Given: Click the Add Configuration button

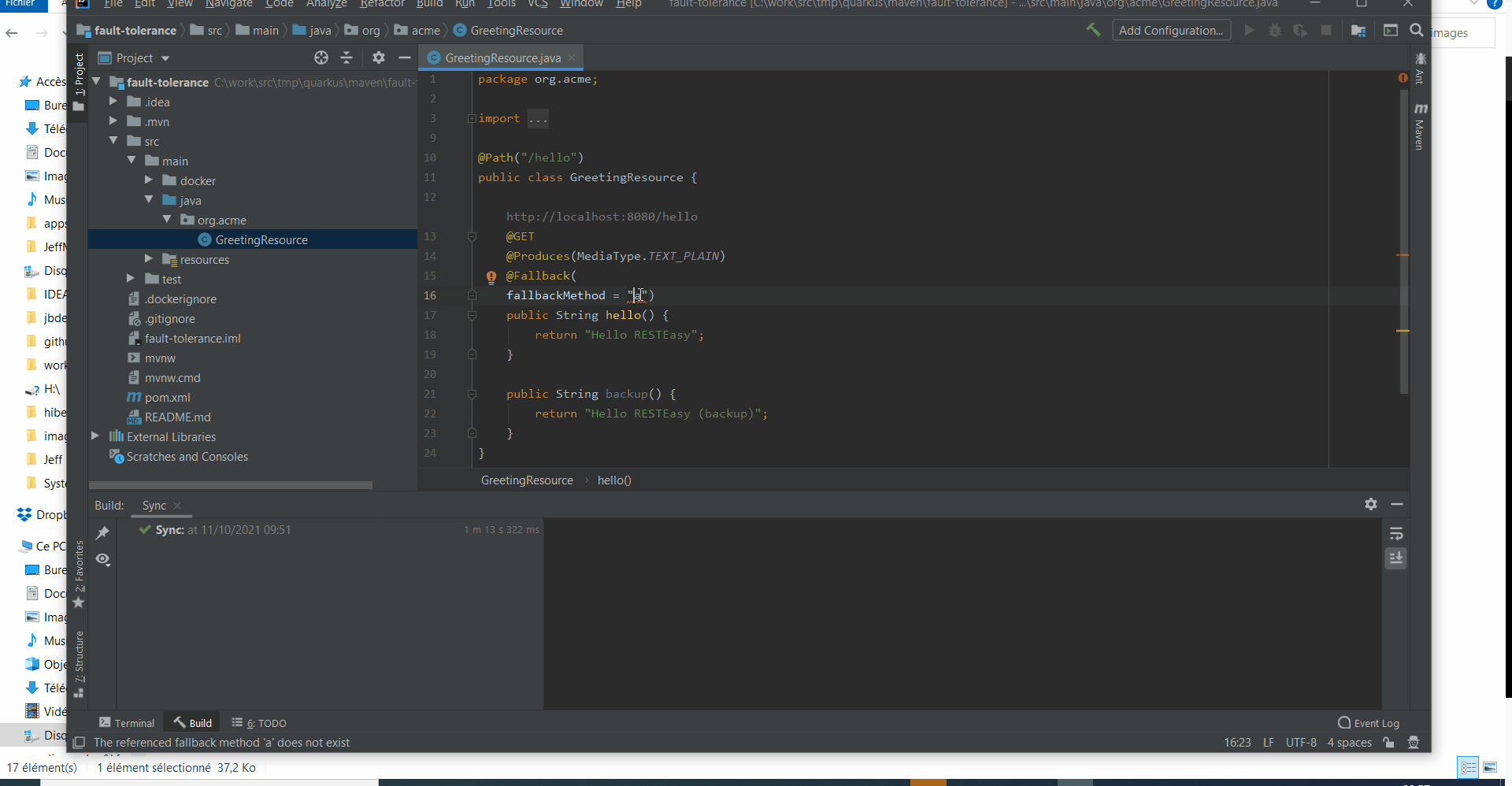Looking at the screenshot, I should click(x=1171, y=30).
